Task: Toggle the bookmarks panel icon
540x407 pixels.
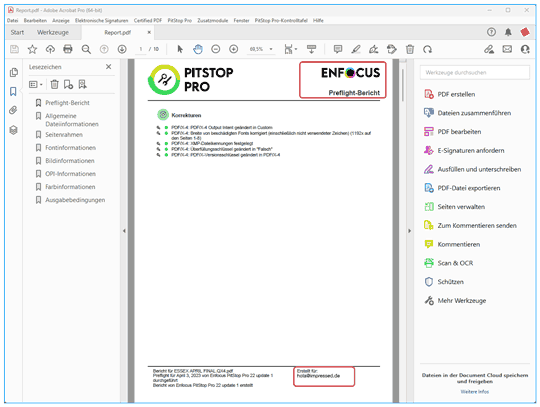Action: 13,91
